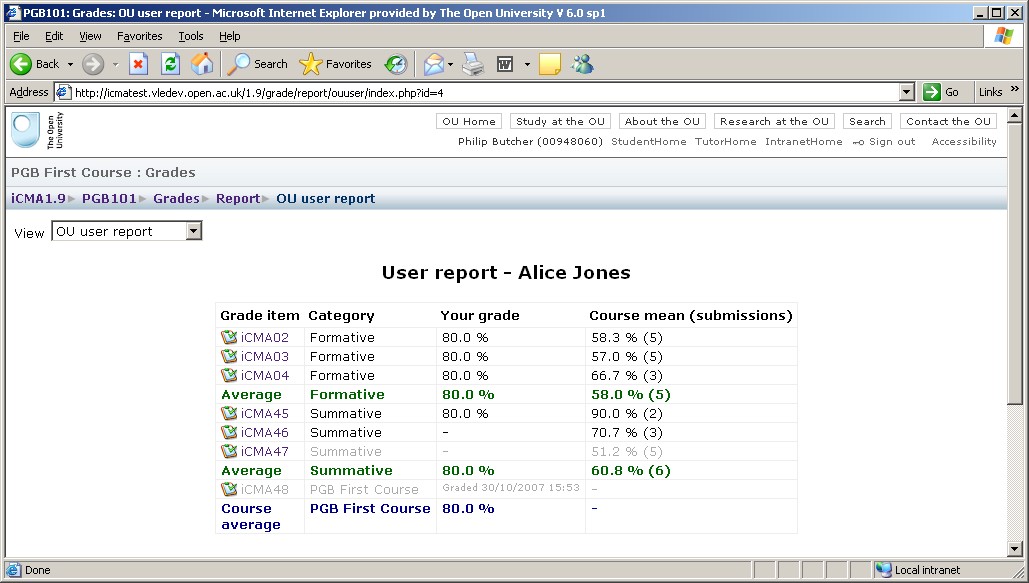Open the Accessibility link
Screen dimensions: 1029x583
pyautogui.click(x=964, y=142)
